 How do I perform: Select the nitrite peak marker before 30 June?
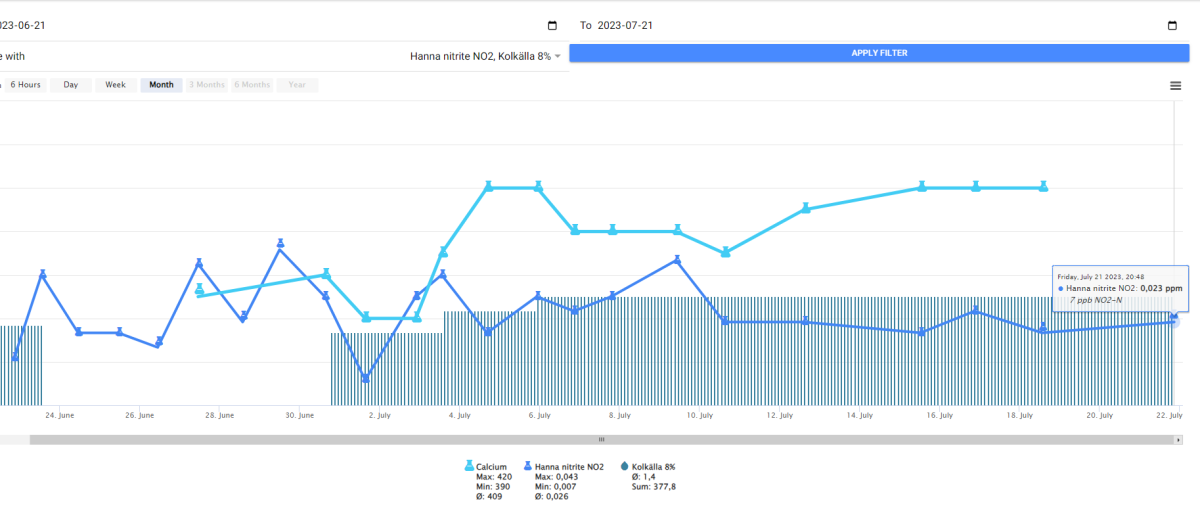click(x=281, y=244)
